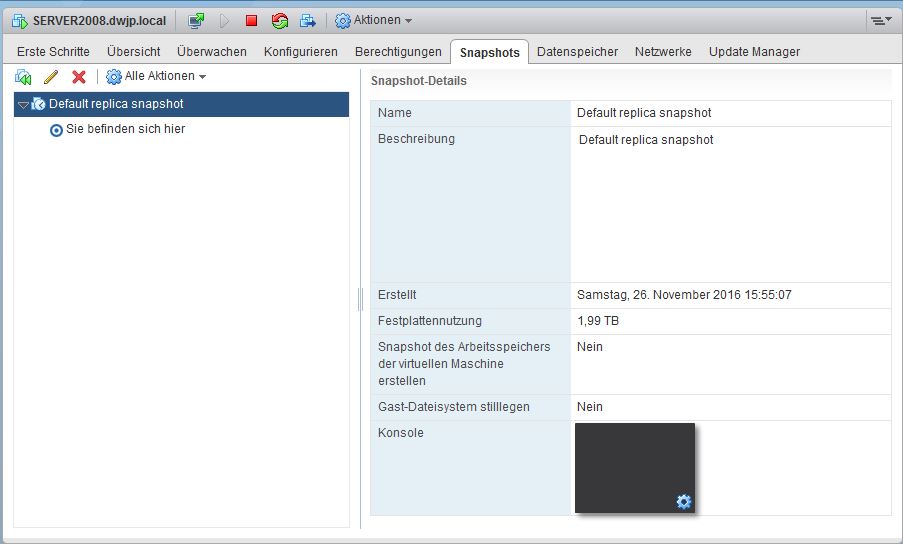903x544 pixels.
Task: Open the Alle Aktionen dropdown
Action: click(x=156, y=77)
